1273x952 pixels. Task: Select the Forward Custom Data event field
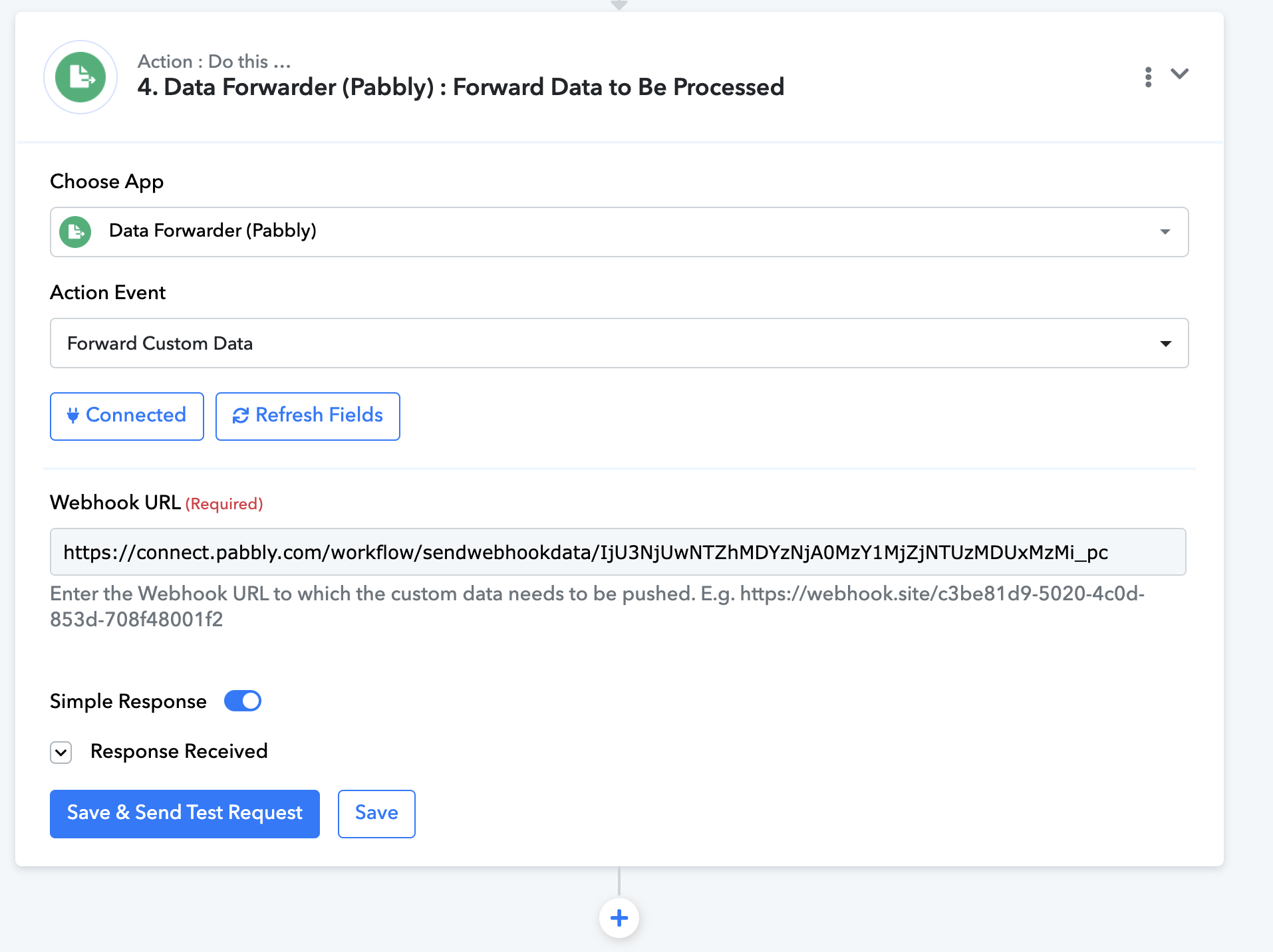pos(619,343)
